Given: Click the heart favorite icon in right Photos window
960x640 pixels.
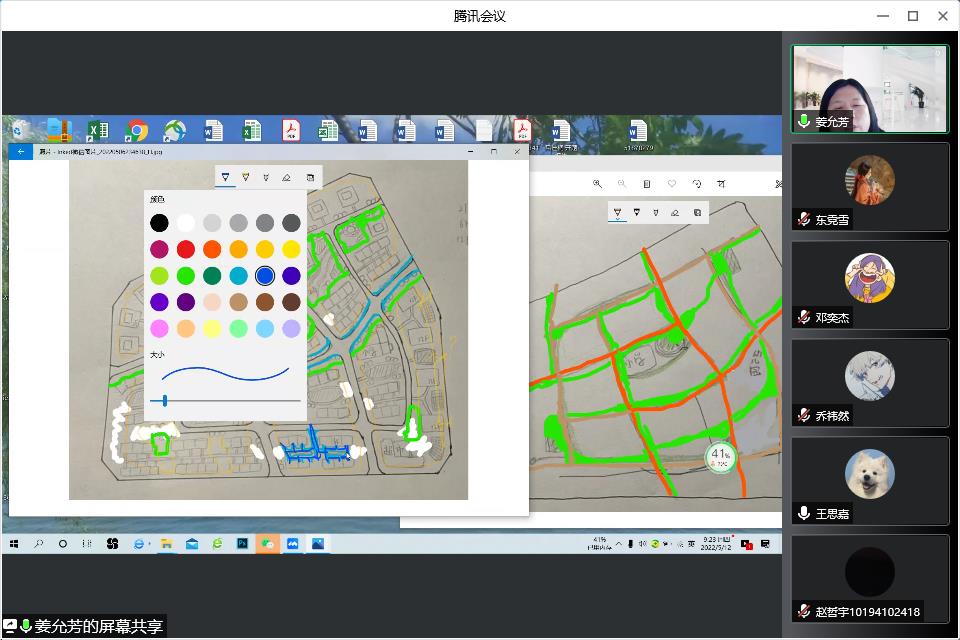Looking at the screenshot, I should [x=672, y=184].
